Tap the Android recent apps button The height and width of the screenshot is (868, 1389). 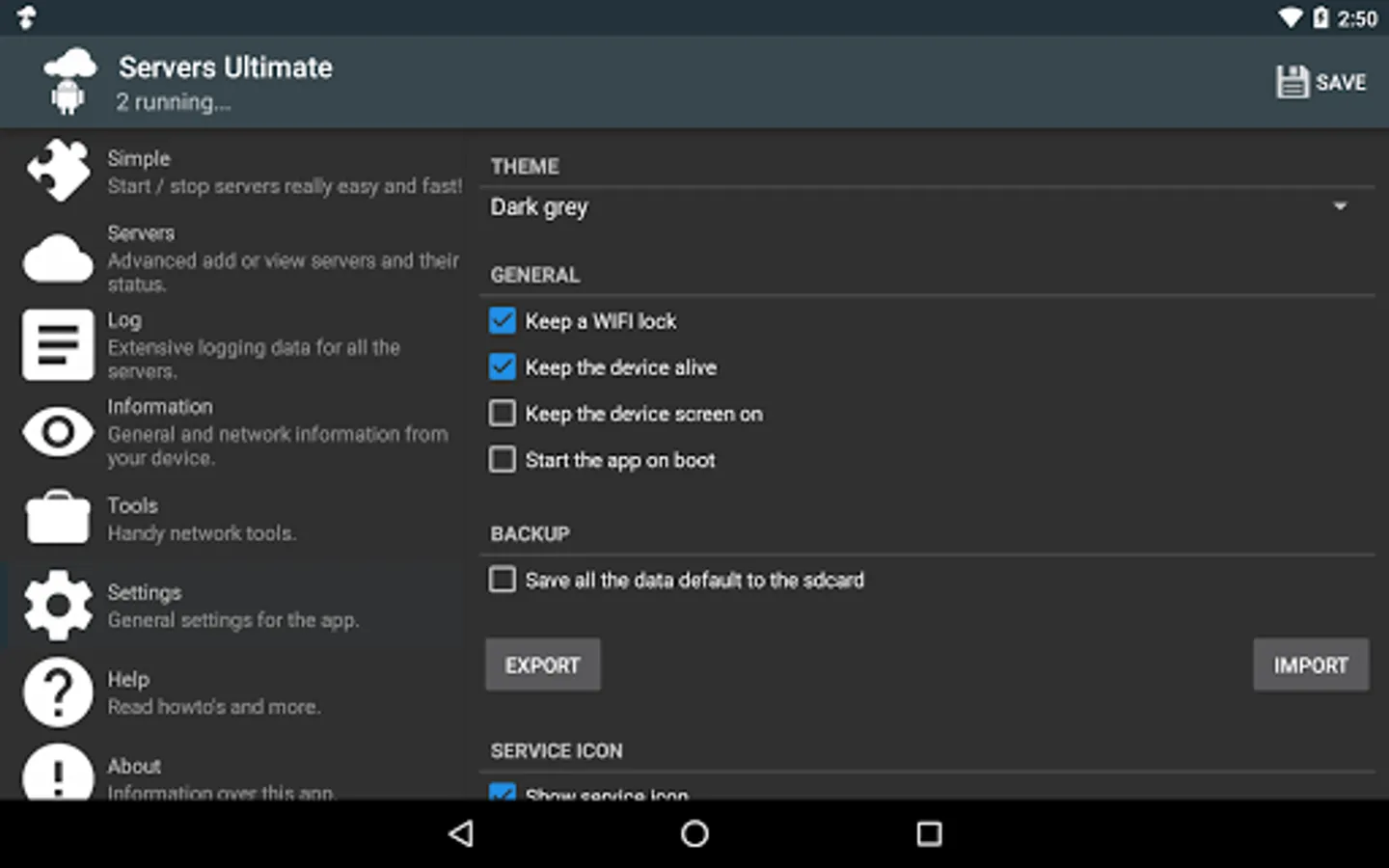[929, 833]
